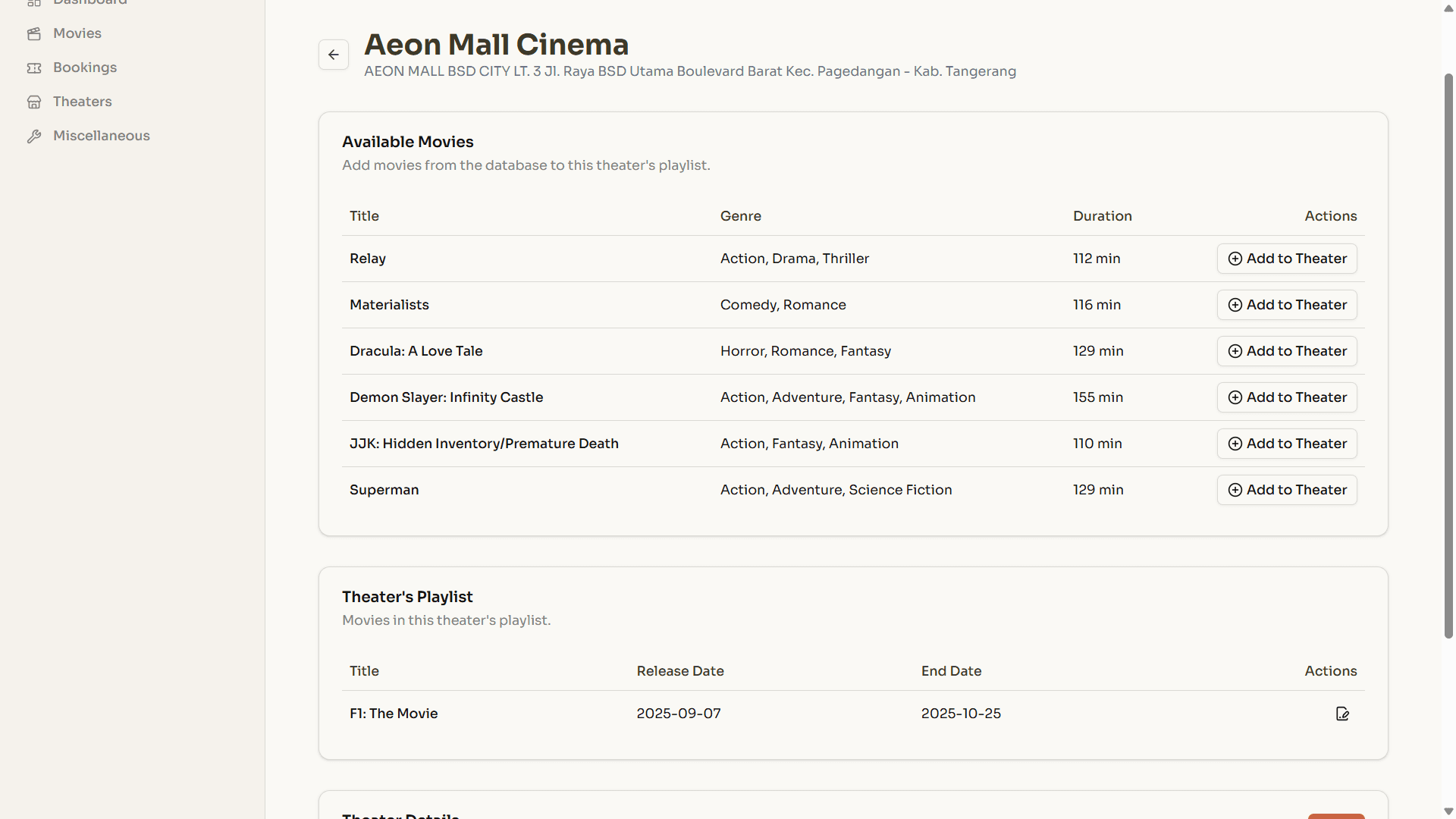Viewport: 1456px width, 819px height.
Task: Add Materialists to theater
Action: [1287, 305]
